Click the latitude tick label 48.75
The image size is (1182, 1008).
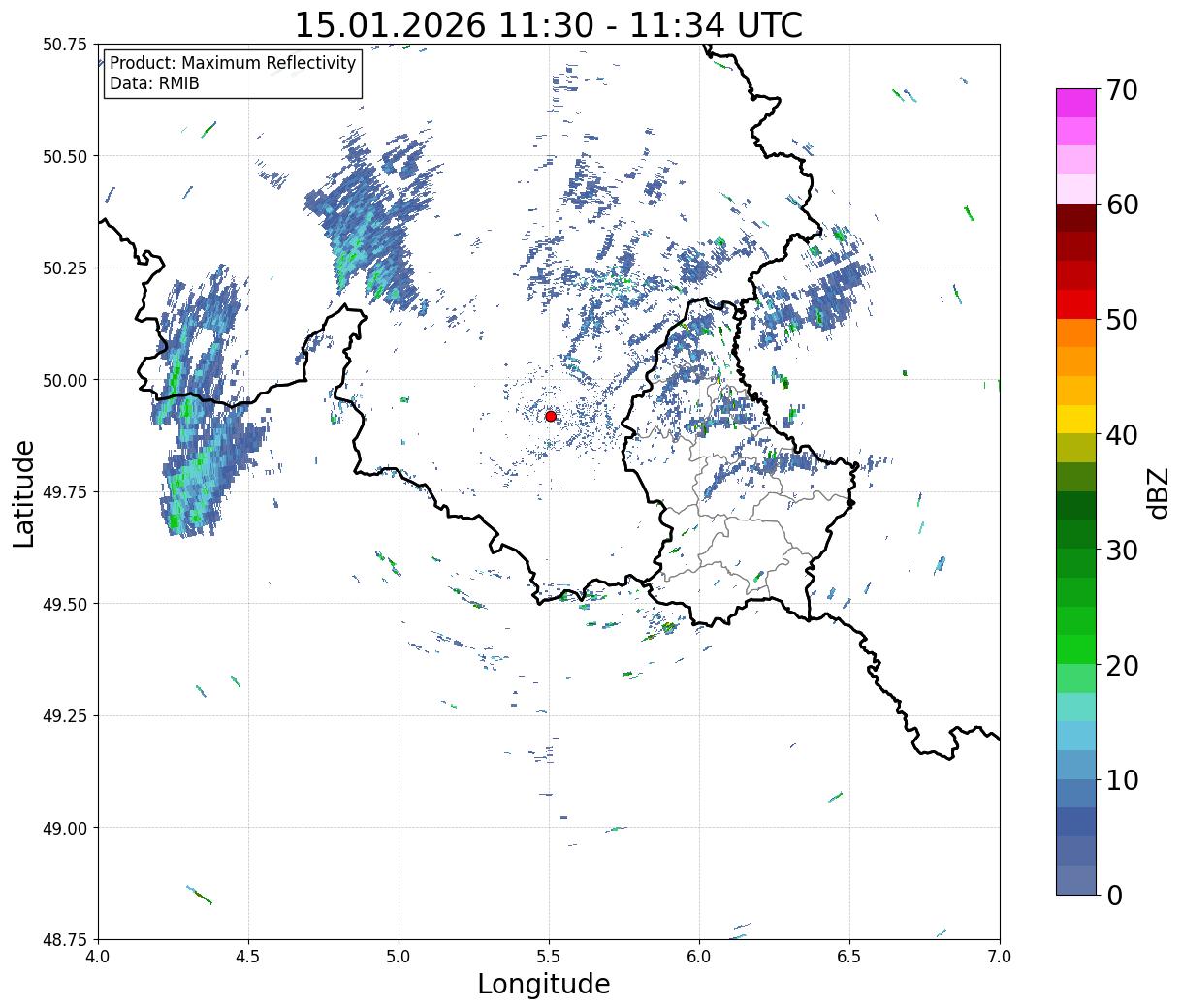[66, 939]
